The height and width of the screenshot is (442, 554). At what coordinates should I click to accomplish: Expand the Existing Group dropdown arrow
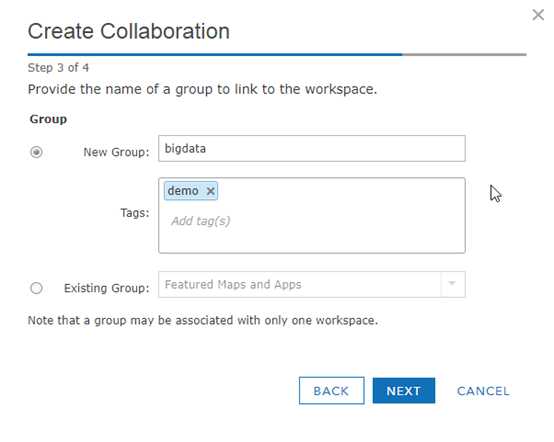click(x=452, y=284)
